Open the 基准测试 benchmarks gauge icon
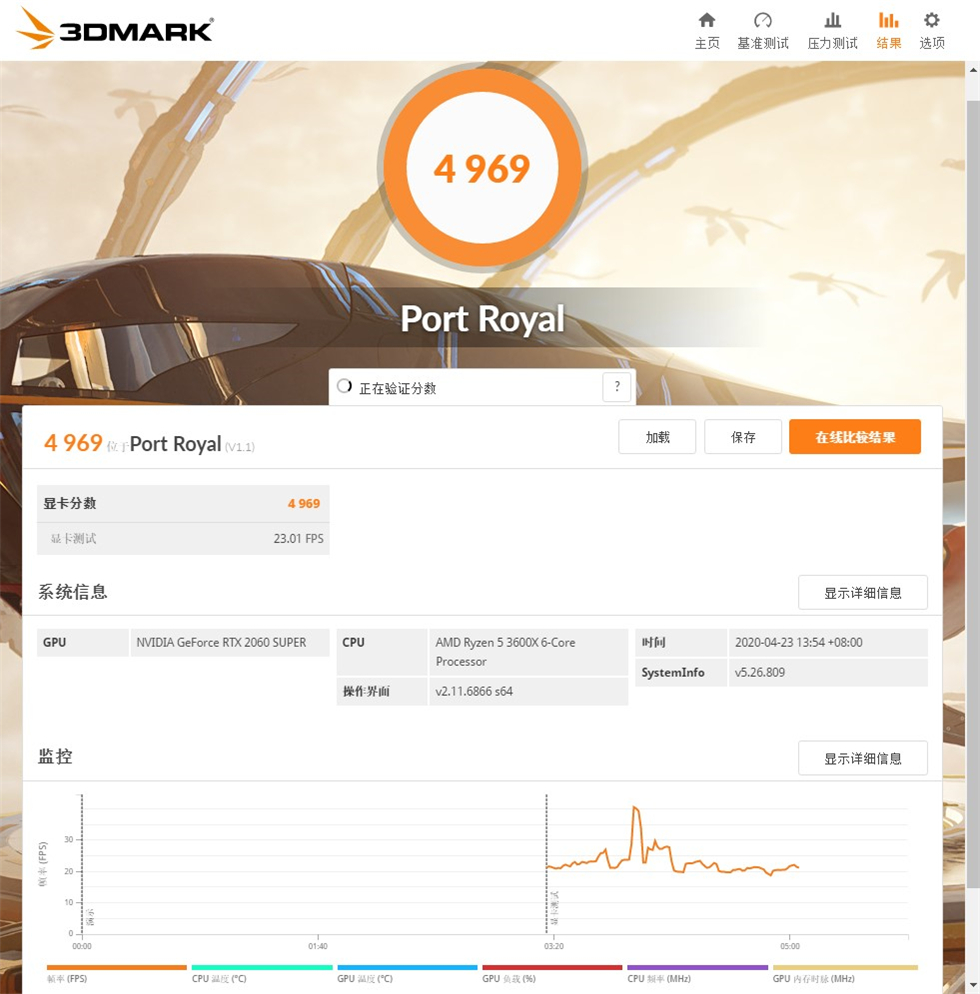The height and width of the screenshot is (994, 980). (763, 20)
